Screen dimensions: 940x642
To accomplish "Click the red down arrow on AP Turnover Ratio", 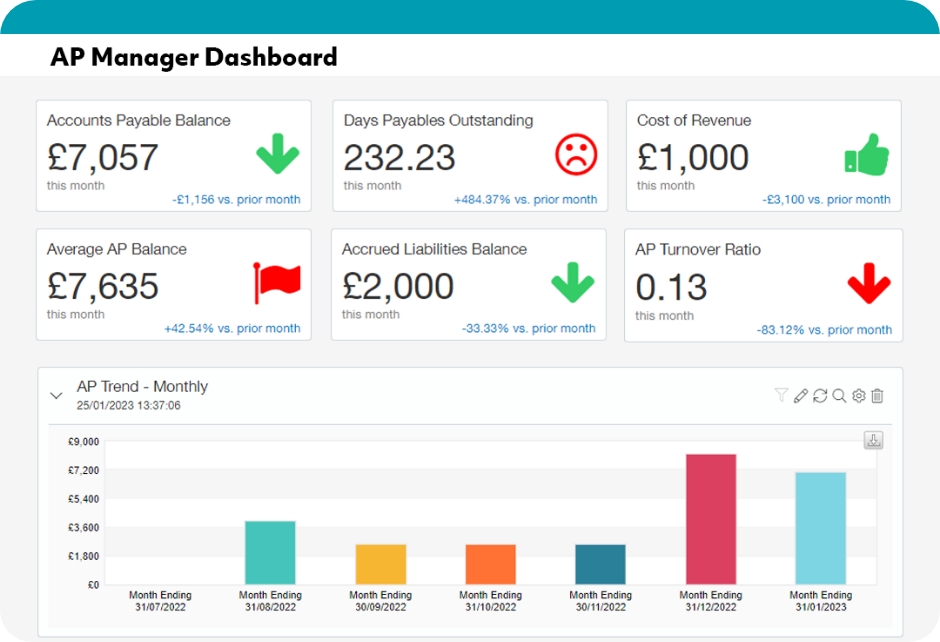I will 868,285.
